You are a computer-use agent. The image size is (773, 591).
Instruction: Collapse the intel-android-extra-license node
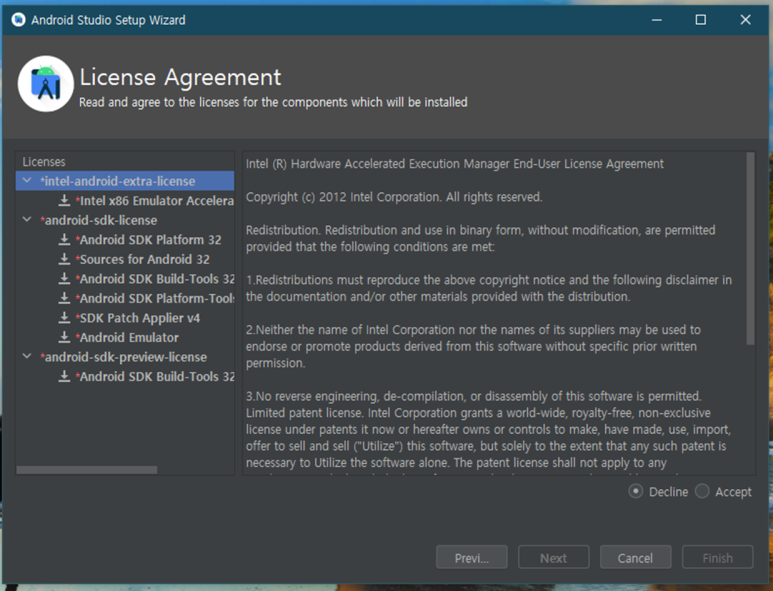[27, 181]
